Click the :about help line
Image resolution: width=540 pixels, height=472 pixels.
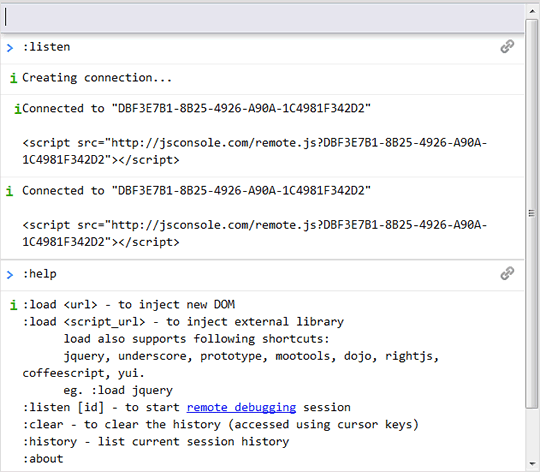click(43, 459)
